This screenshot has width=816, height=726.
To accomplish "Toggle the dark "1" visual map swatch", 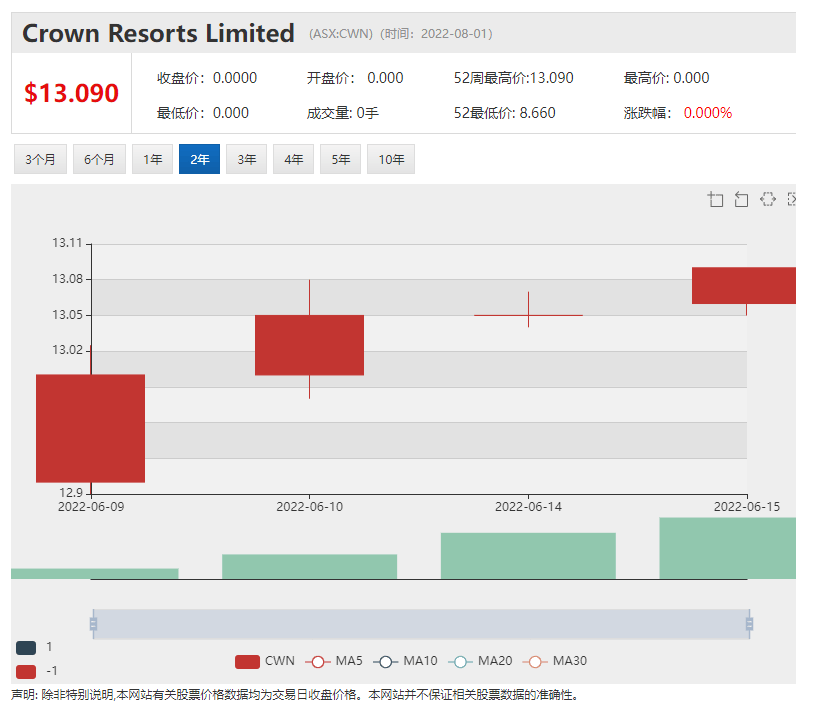I will point(26,648).
